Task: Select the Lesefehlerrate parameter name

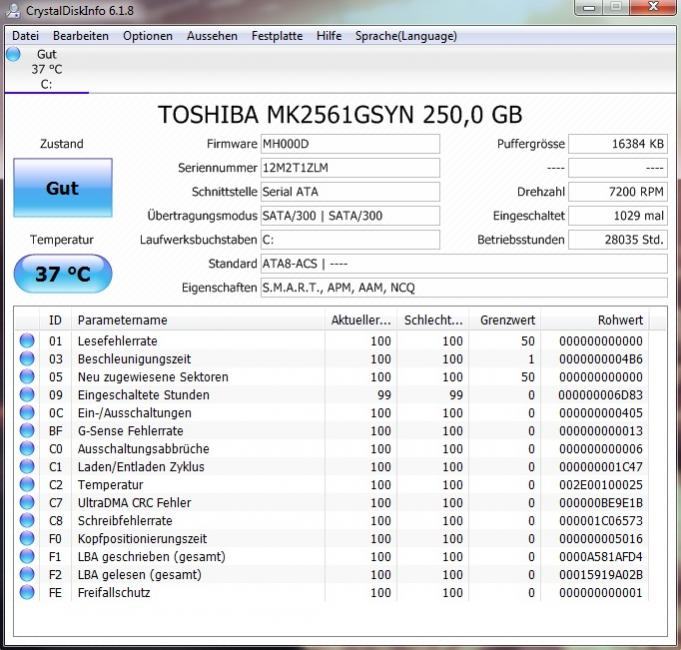Action: pyautogui.click(x=117, y=341)
